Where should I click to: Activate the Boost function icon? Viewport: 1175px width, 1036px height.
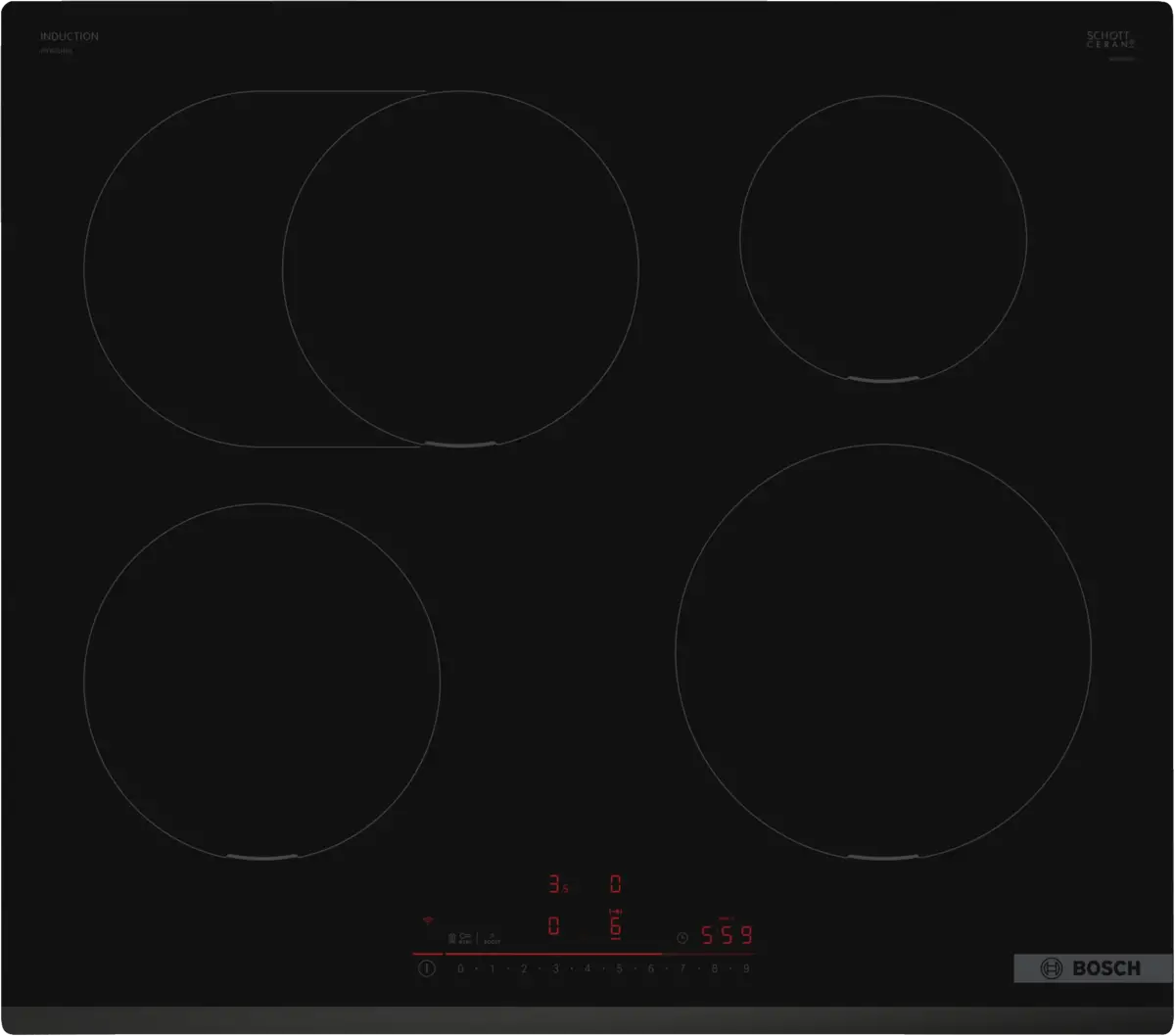coord(492,938)
